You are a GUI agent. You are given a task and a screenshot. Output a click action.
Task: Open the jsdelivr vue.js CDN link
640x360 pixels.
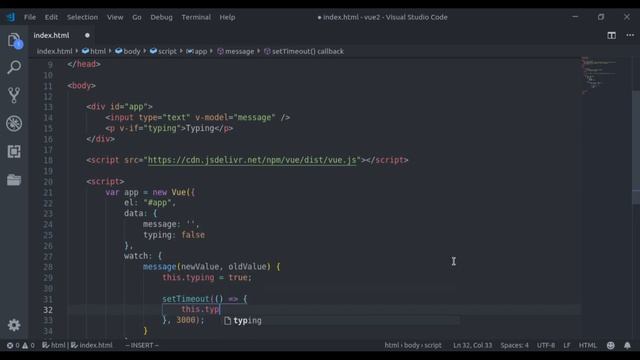(x=252, y=160)
